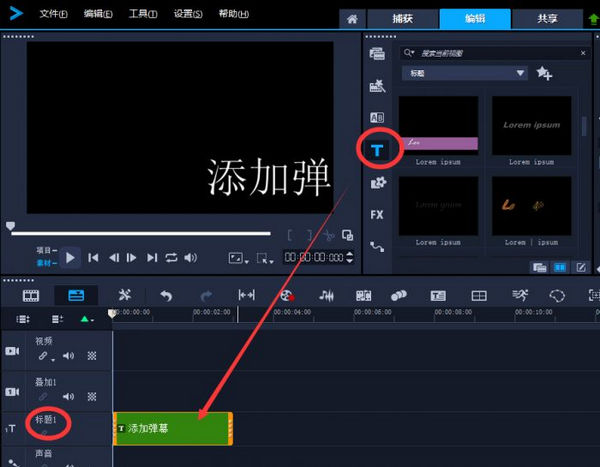Jump to the start of project

(93, 258)
